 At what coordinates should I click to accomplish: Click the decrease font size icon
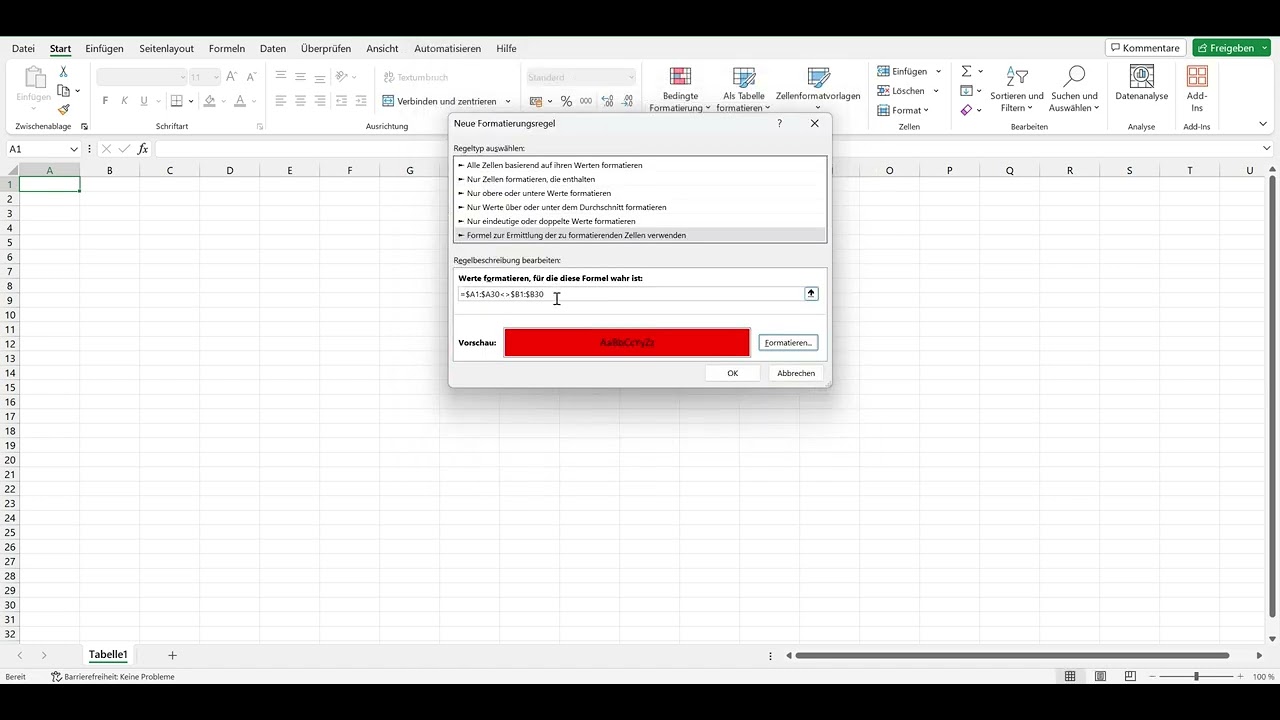250,77
